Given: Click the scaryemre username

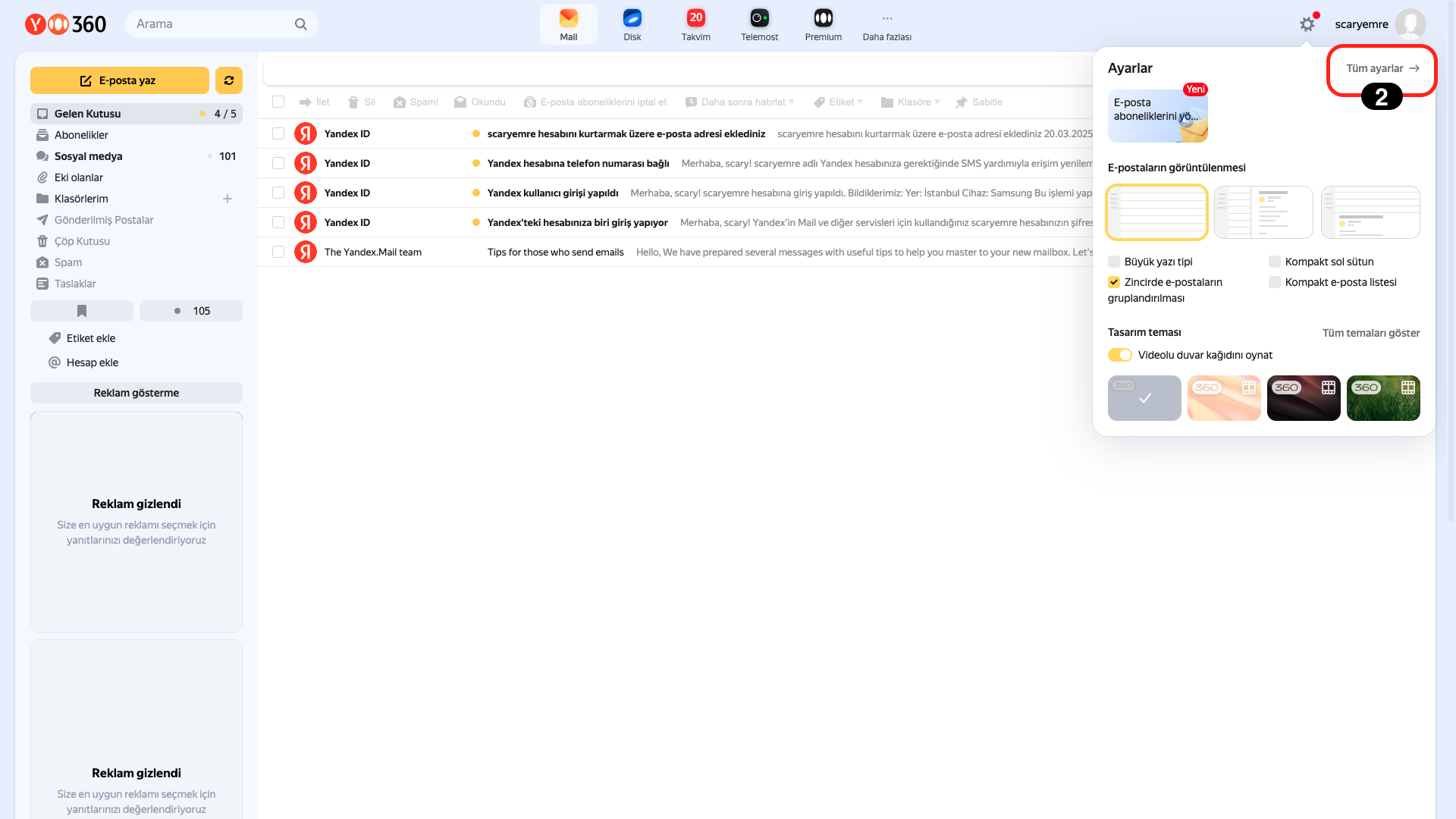Looking at the screenshot, I should point(1361,24).
